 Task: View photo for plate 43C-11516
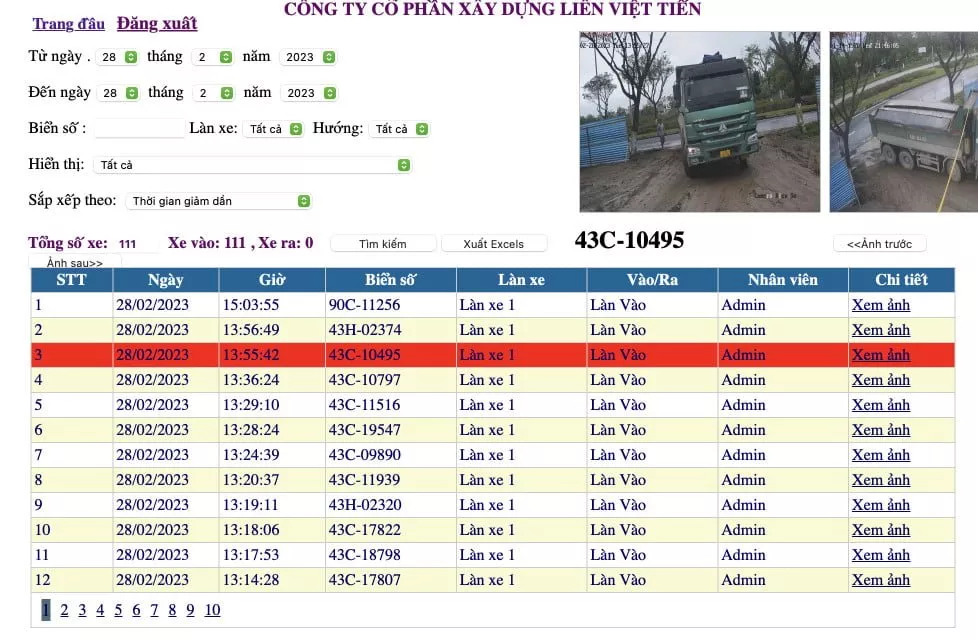coord(881,405)
